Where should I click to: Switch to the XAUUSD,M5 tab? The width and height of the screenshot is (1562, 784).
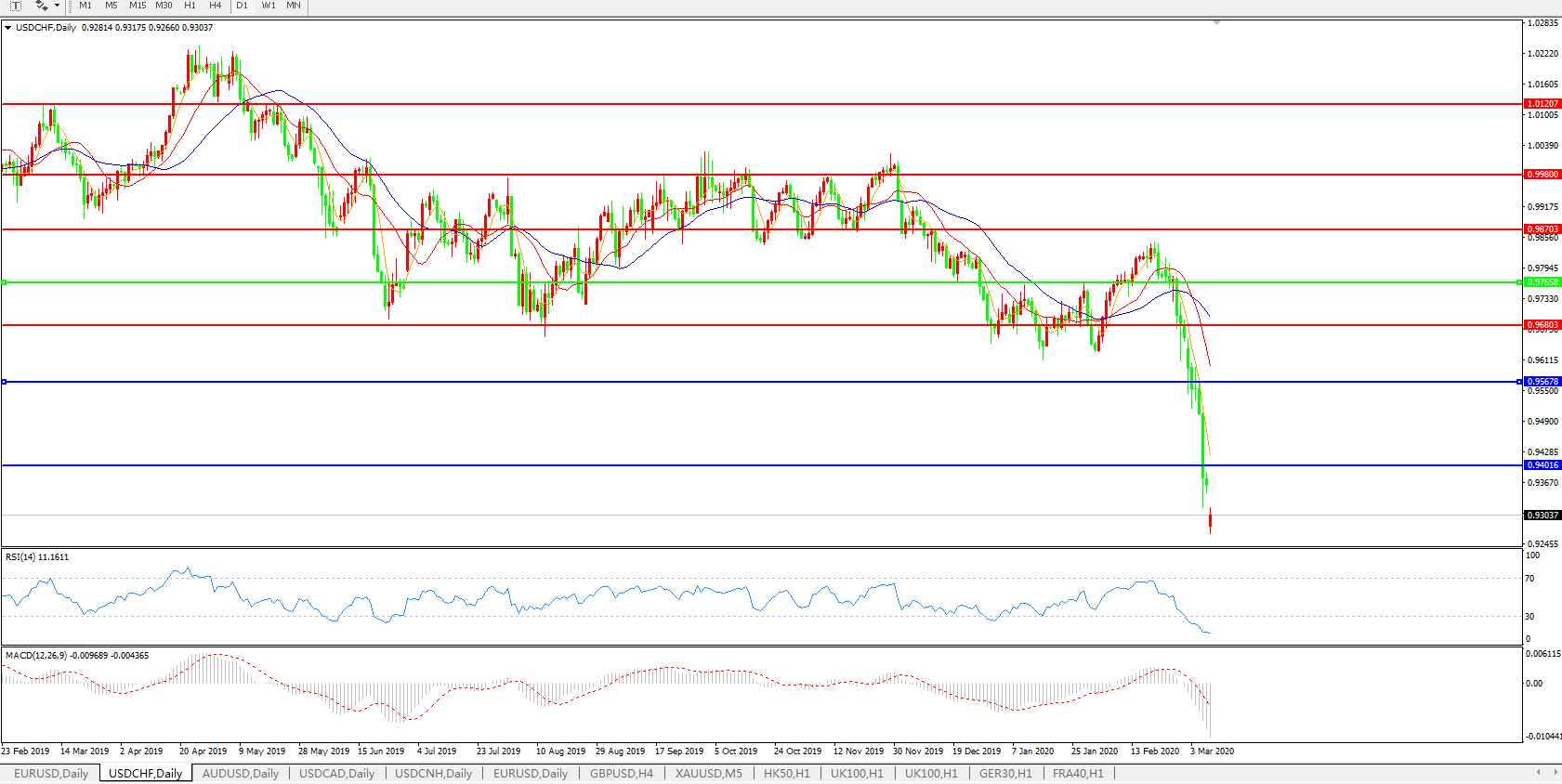tap(708, 773)
